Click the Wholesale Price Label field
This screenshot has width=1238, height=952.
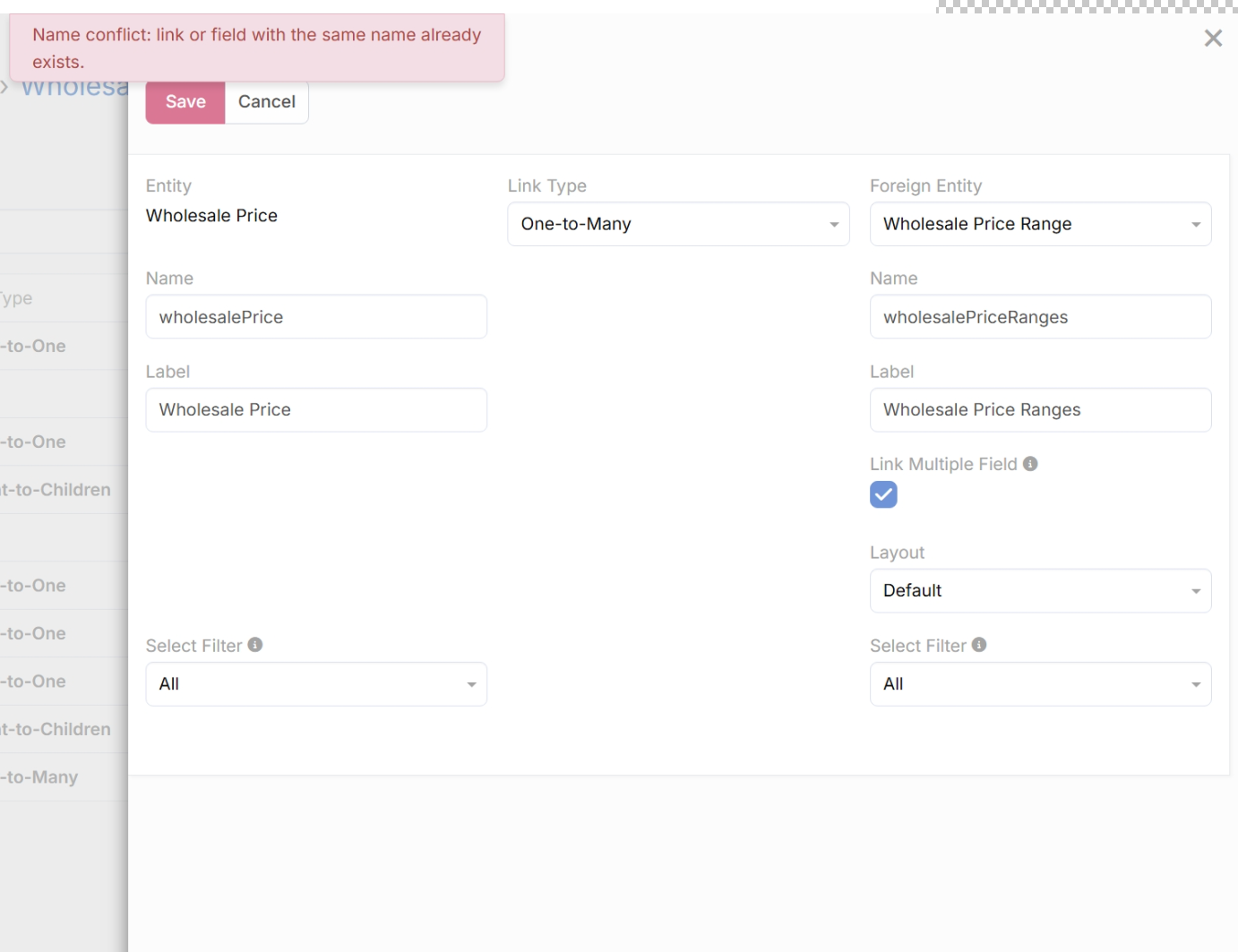point(315,410)
